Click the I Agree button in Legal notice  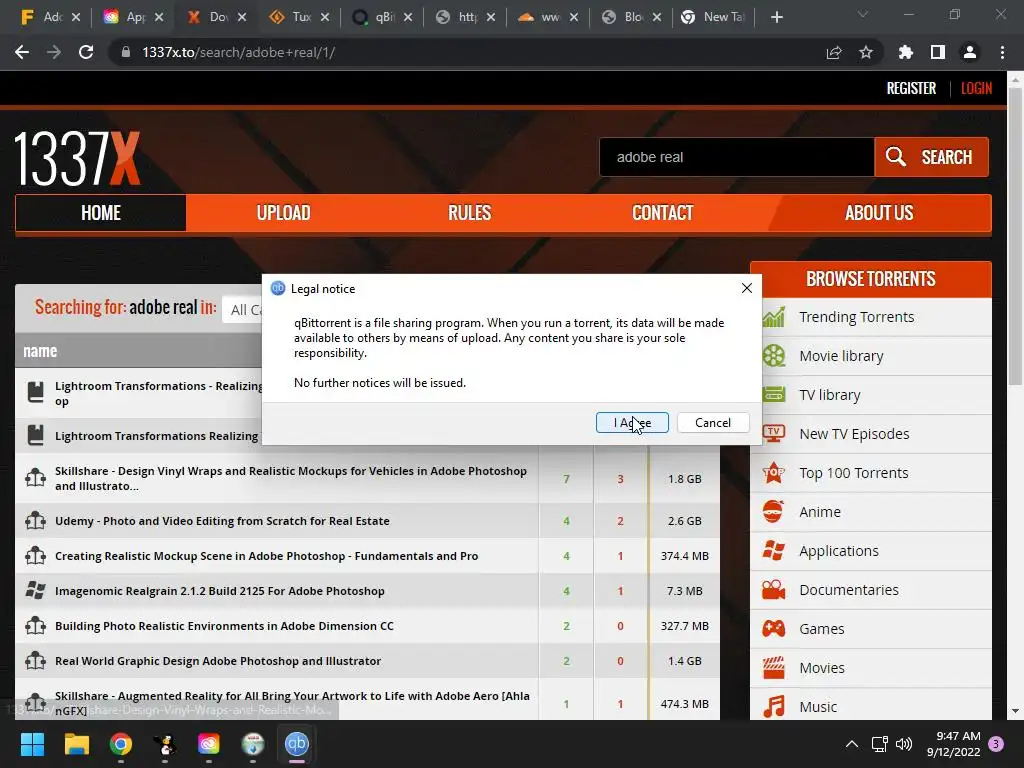pyautogui.click(x=632, y=423)
